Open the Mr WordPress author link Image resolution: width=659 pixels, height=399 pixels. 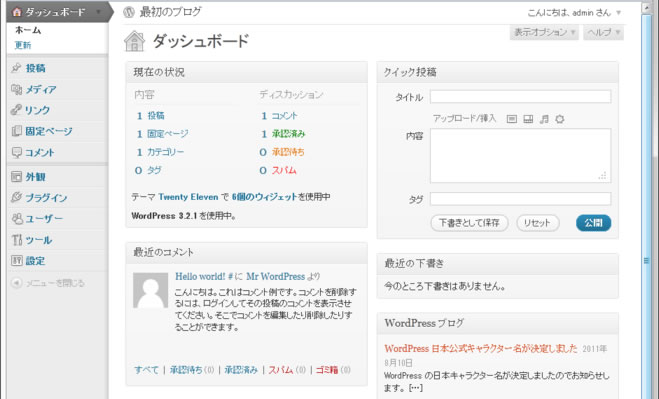point(275,277)
